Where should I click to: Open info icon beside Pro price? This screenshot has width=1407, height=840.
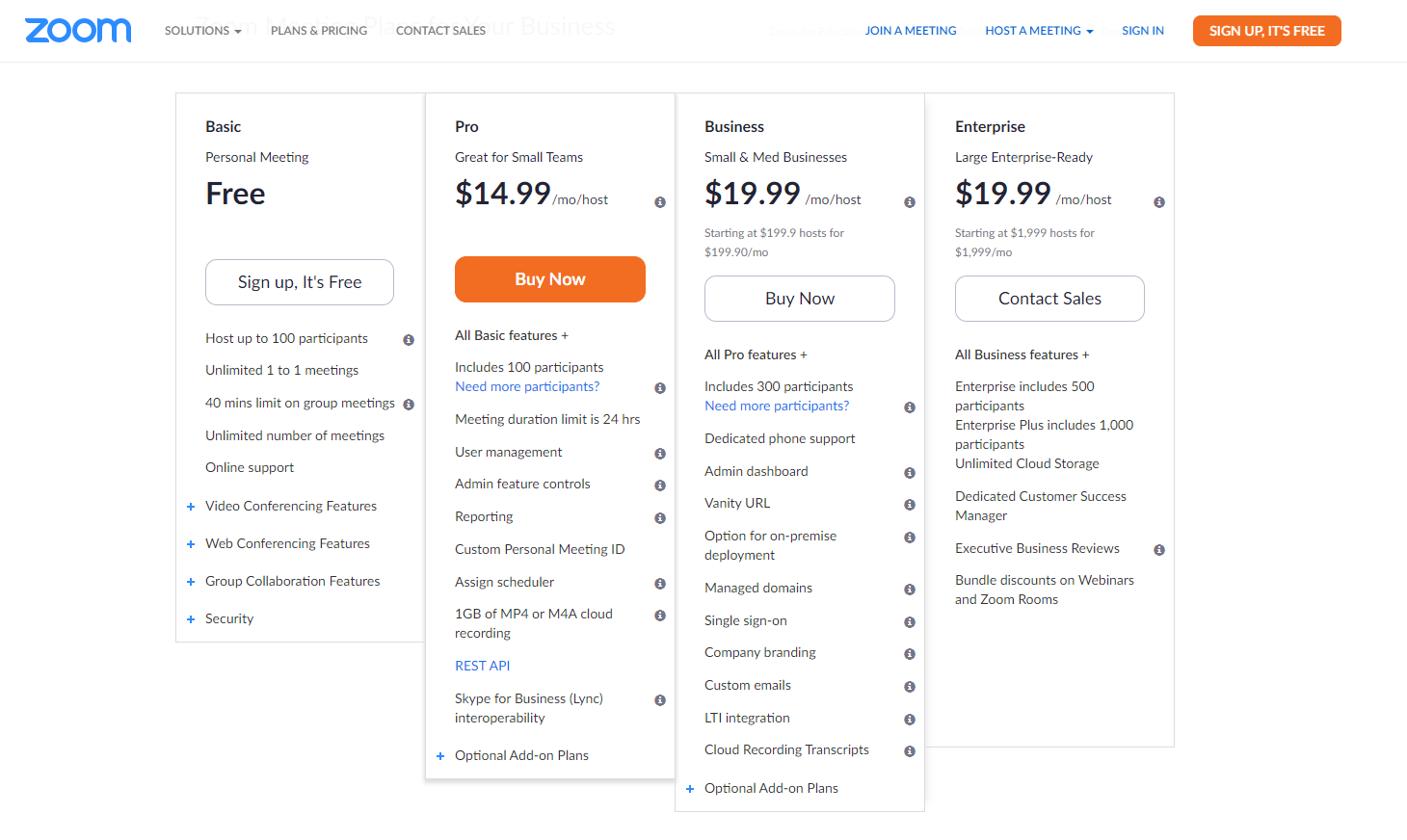[x=660, y=202]
